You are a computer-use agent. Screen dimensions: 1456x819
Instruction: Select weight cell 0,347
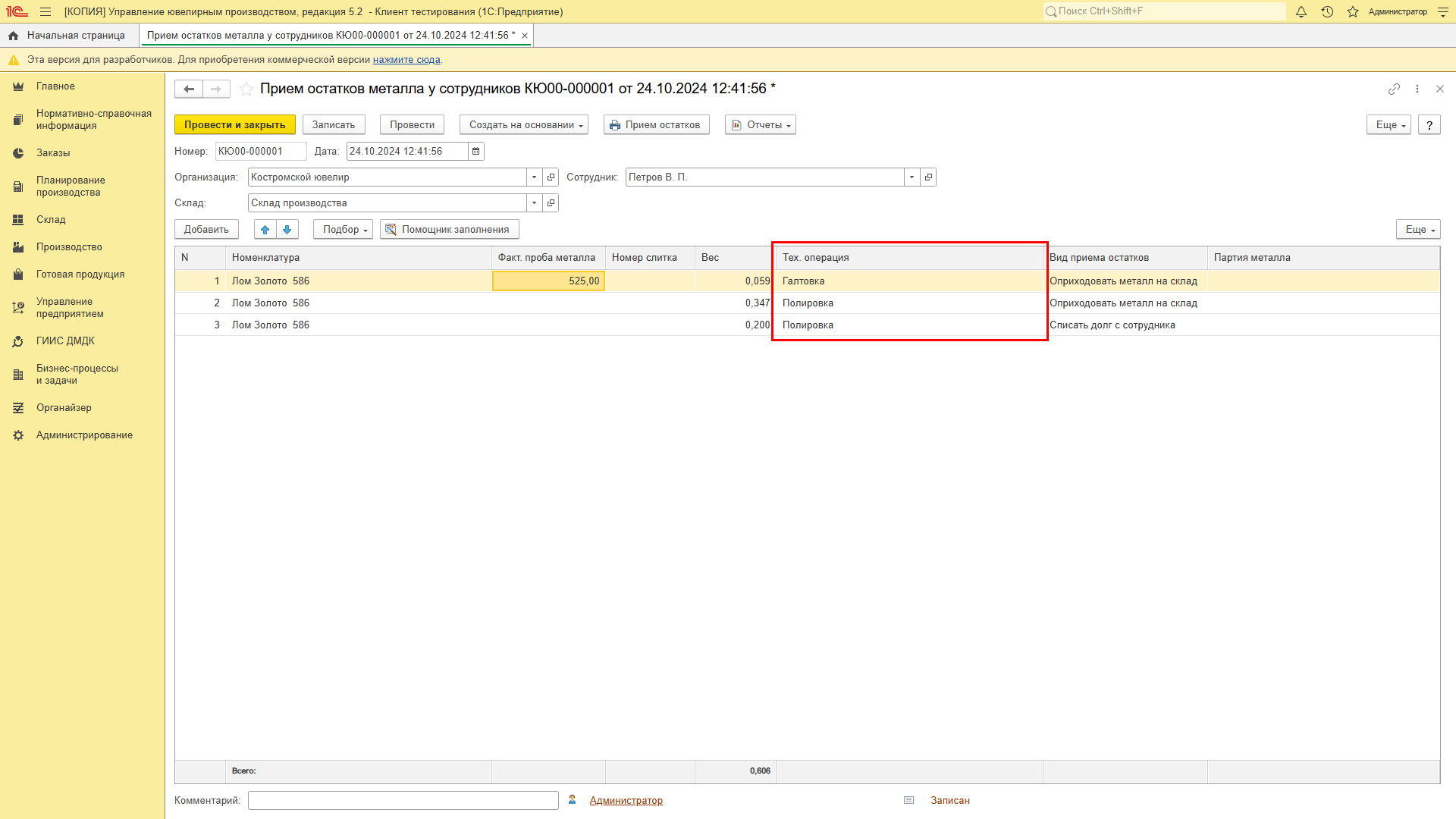point(735,303)
